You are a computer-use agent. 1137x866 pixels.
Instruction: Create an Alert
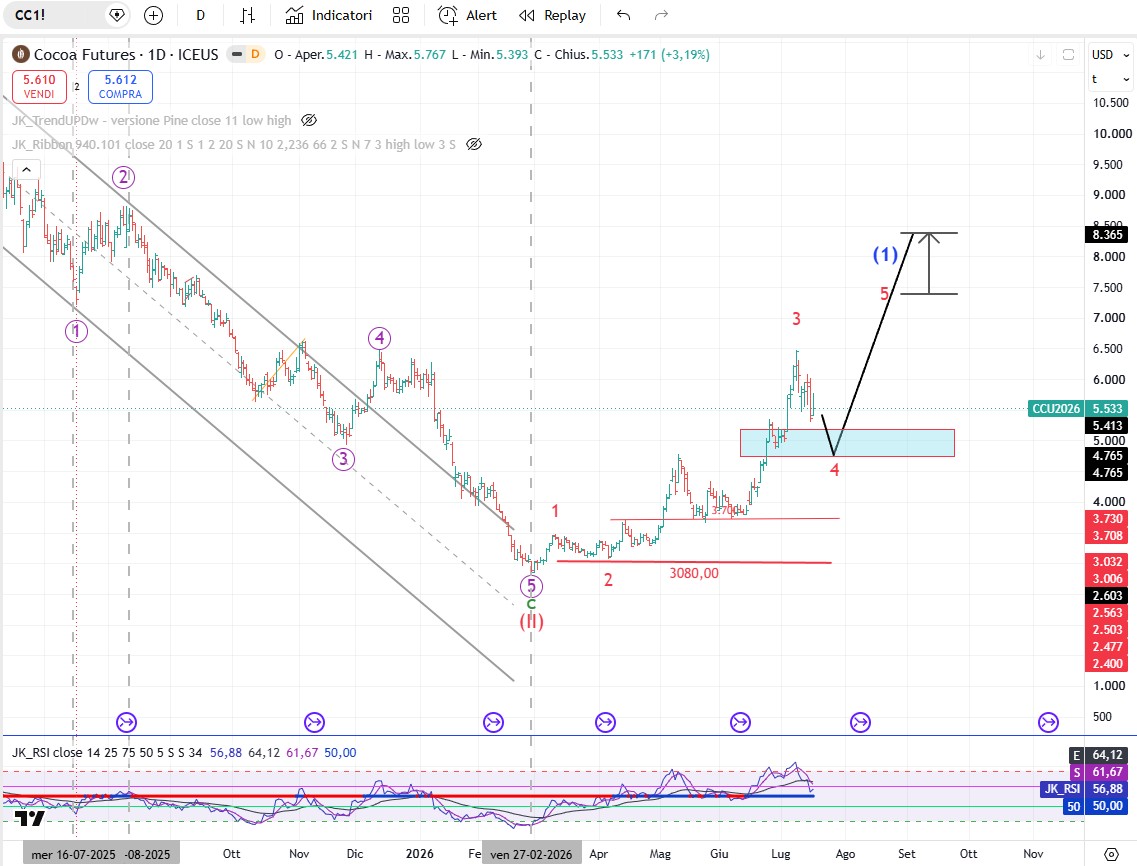(x=468, y=15)
